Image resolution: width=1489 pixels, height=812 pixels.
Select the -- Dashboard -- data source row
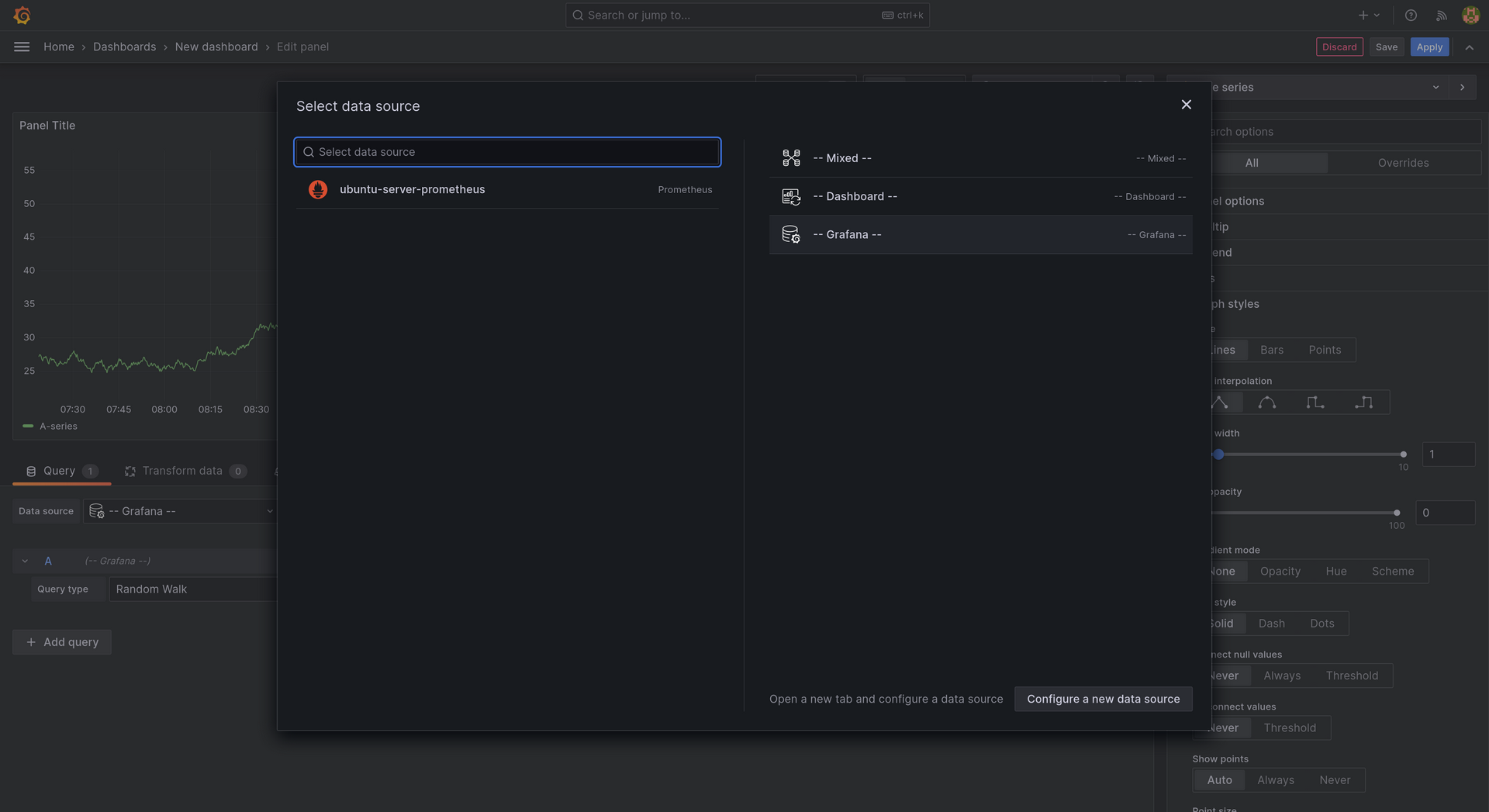coord(981,196)
